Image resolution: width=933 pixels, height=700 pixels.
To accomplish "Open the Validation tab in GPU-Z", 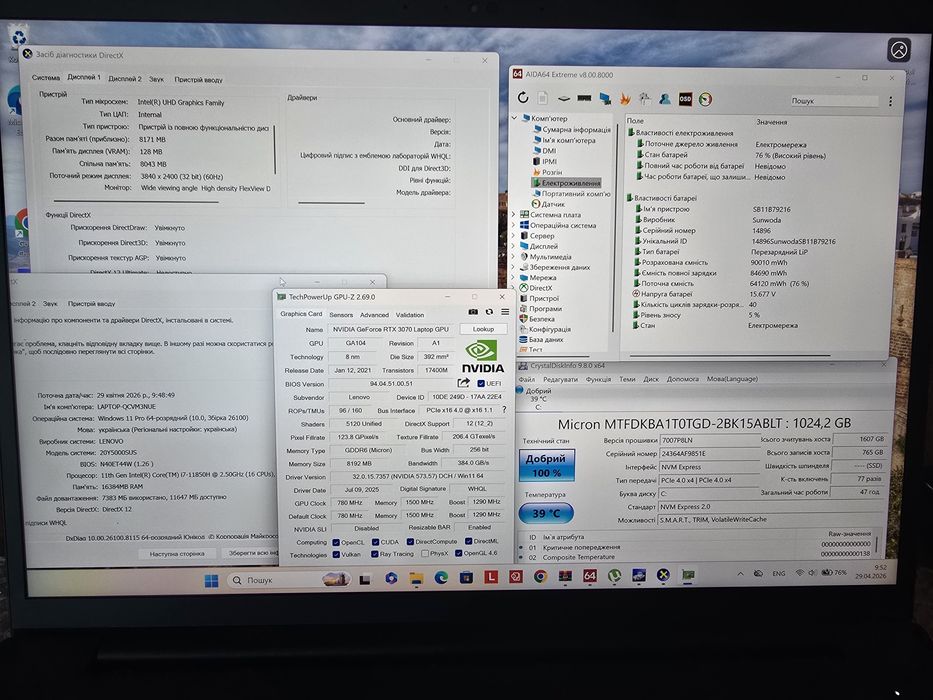I will coord(410,315).
